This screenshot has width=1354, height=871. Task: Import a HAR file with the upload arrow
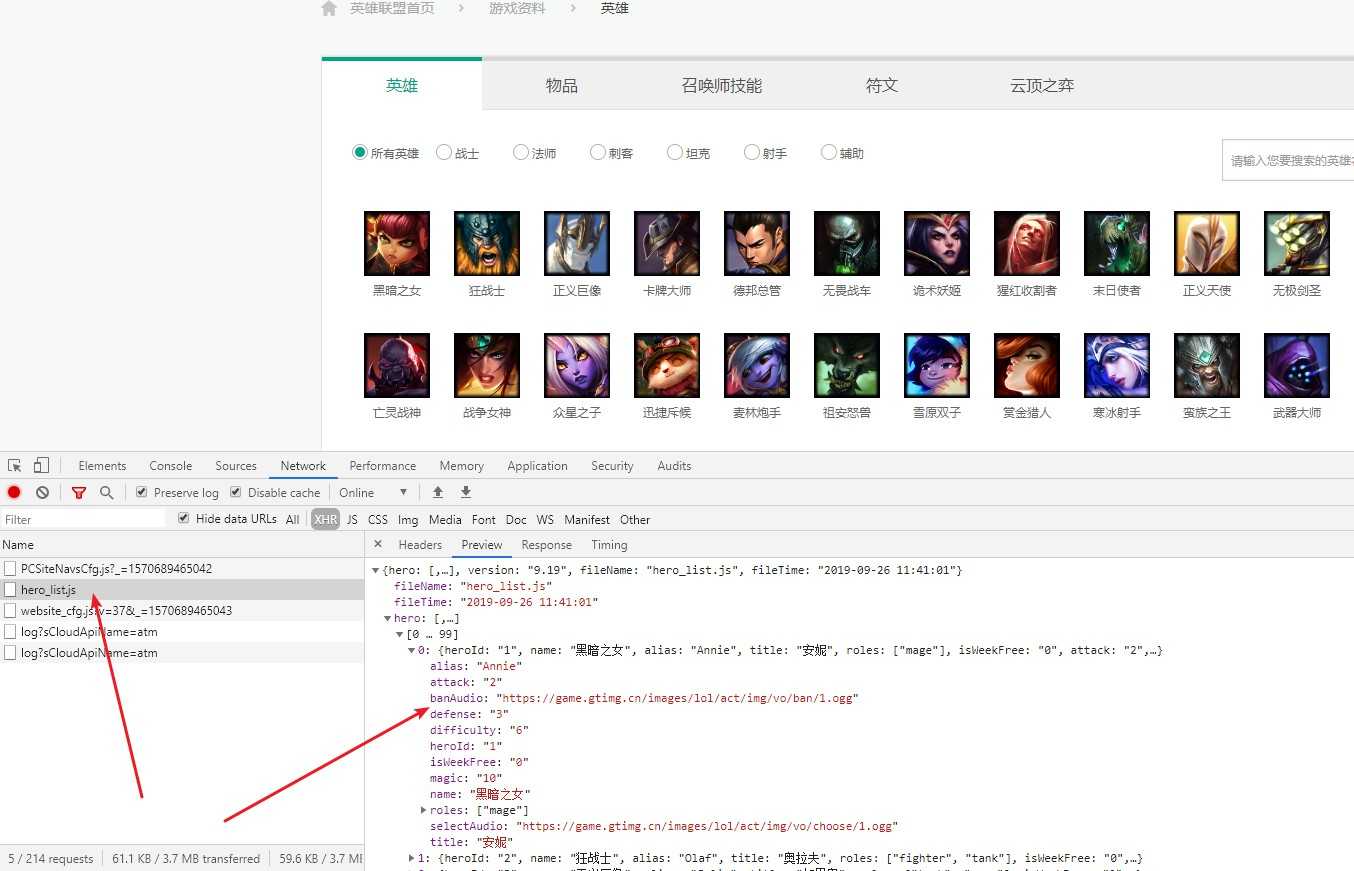tap(437, 492)
